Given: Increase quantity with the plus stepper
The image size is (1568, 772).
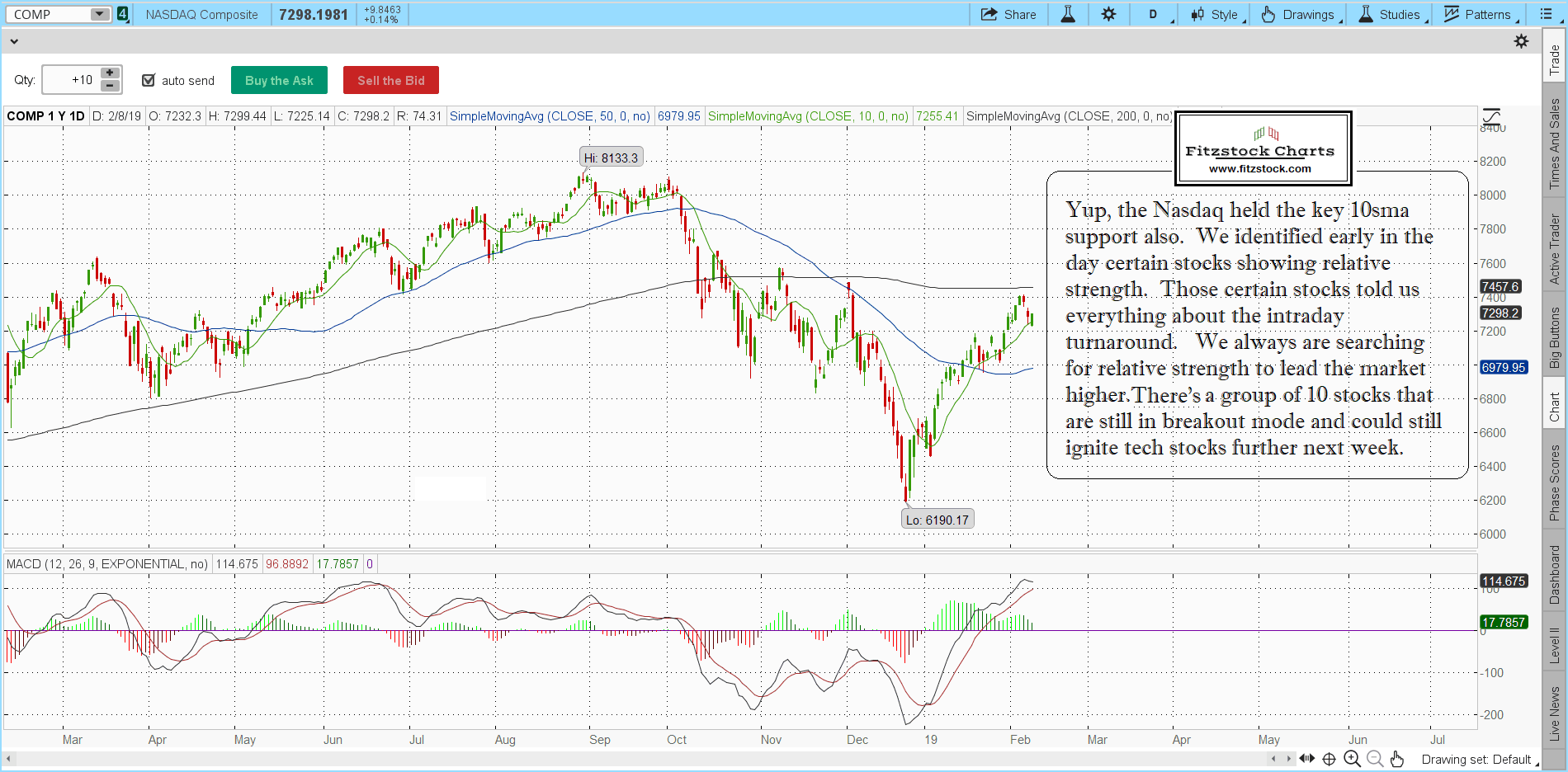Looking at the screenshot, I should tap(110, 73).
